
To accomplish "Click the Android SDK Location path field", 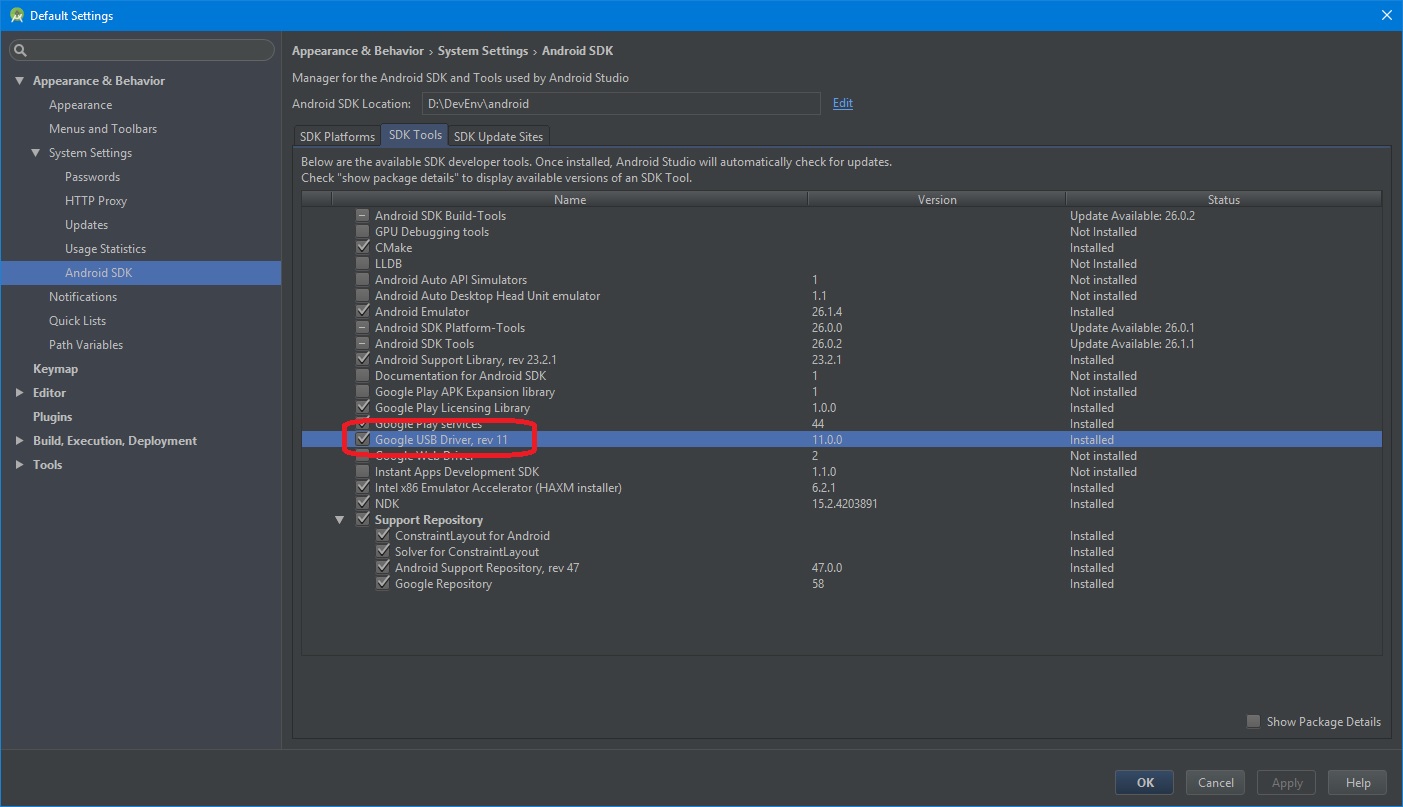I will click(621, 103).
